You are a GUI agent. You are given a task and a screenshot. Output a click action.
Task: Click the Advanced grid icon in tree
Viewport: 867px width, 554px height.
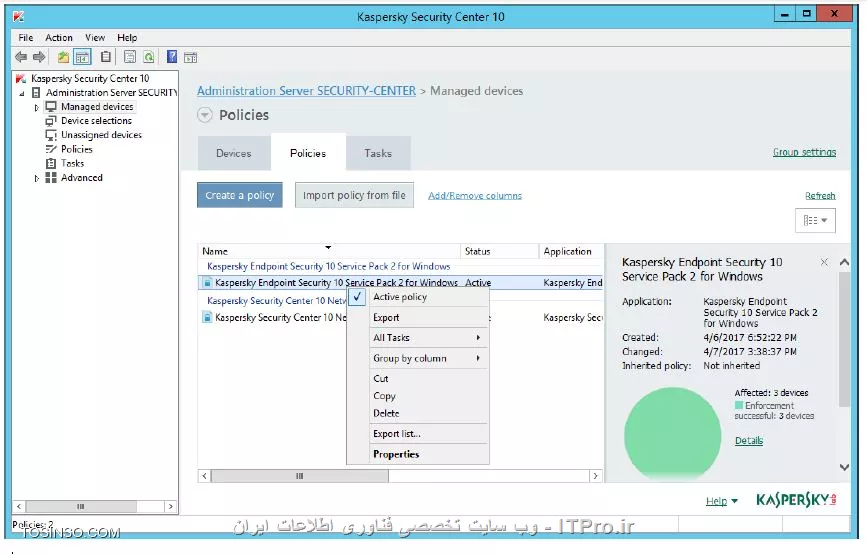[51, 177]
